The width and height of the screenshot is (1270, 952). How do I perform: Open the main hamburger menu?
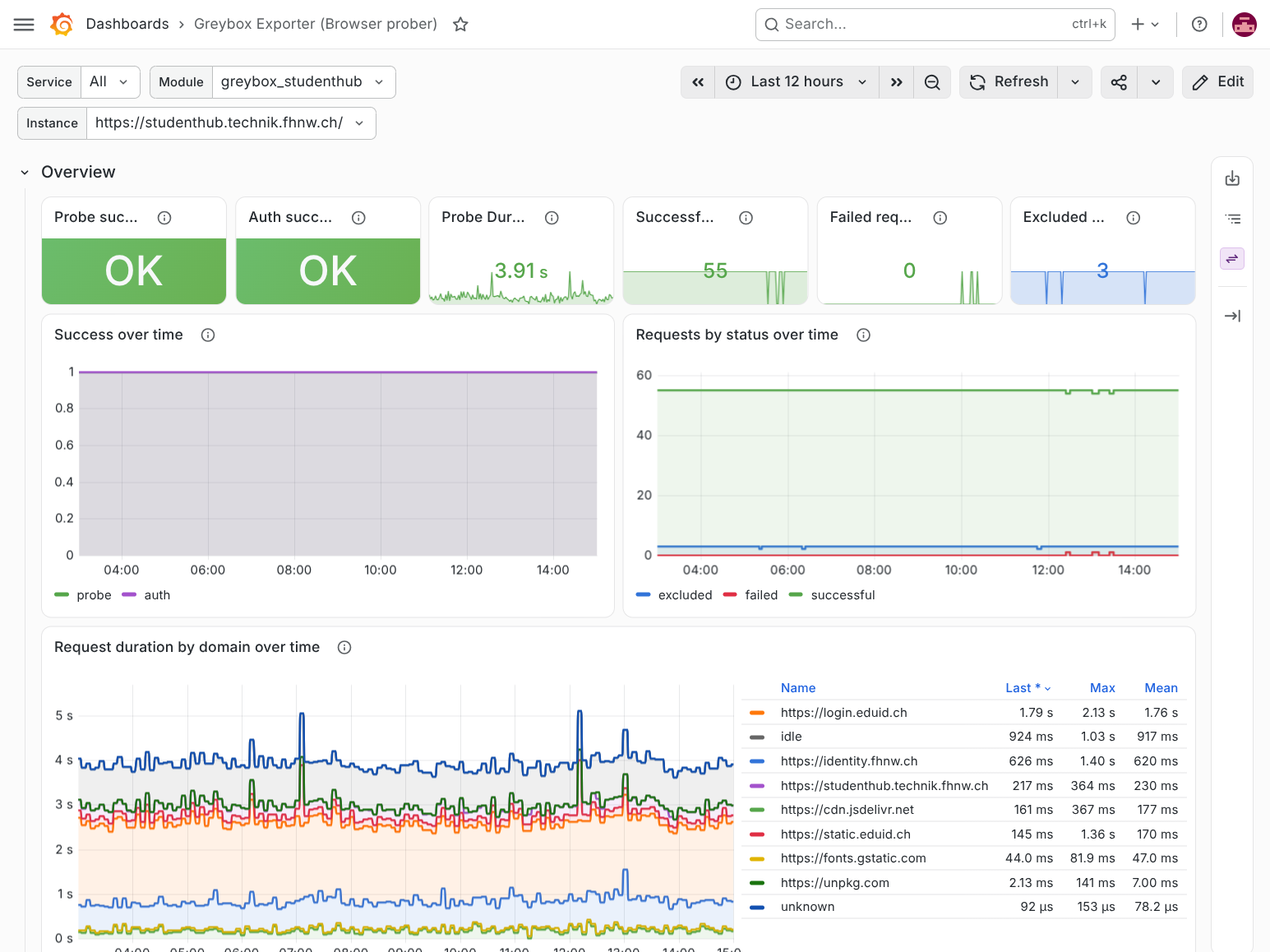point(24,25)
